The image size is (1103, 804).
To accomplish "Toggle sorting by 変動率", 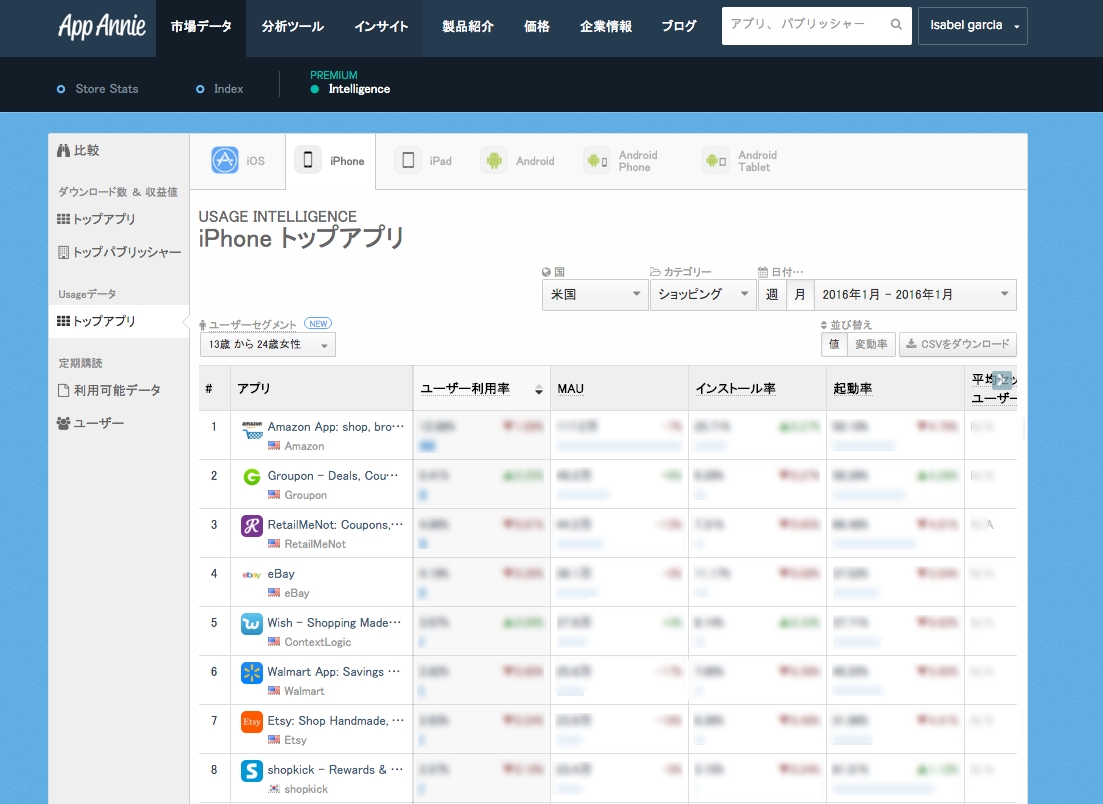I will tap(868, 344).
